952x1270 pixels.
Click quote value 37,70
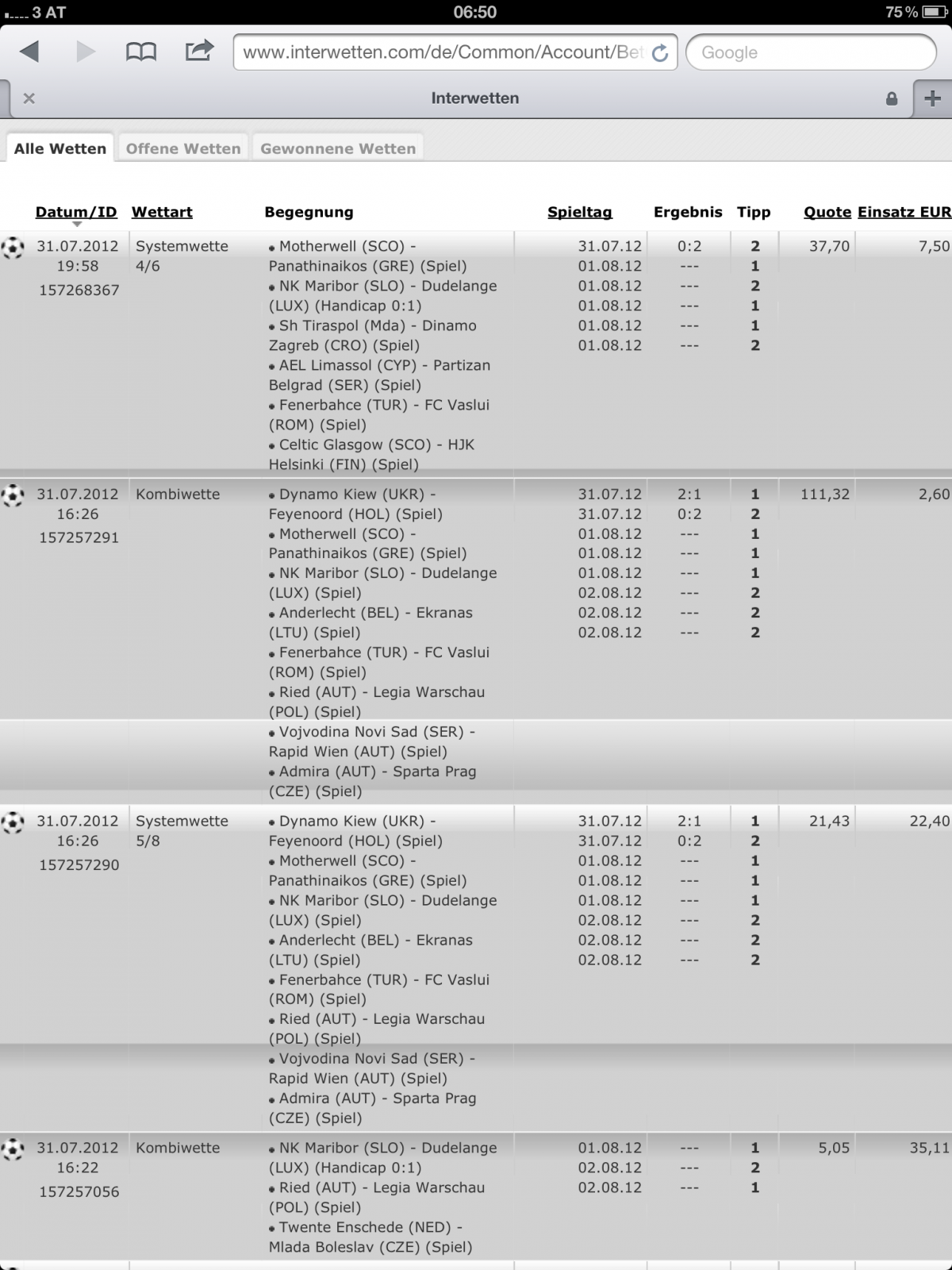coord(829,247)
